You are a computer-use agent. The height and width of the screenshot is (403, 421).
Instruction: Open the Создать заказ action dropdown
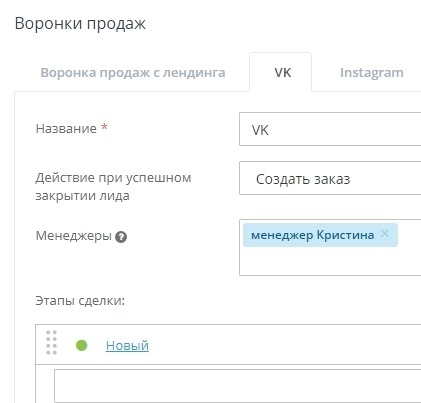click(x=330, y=178)
